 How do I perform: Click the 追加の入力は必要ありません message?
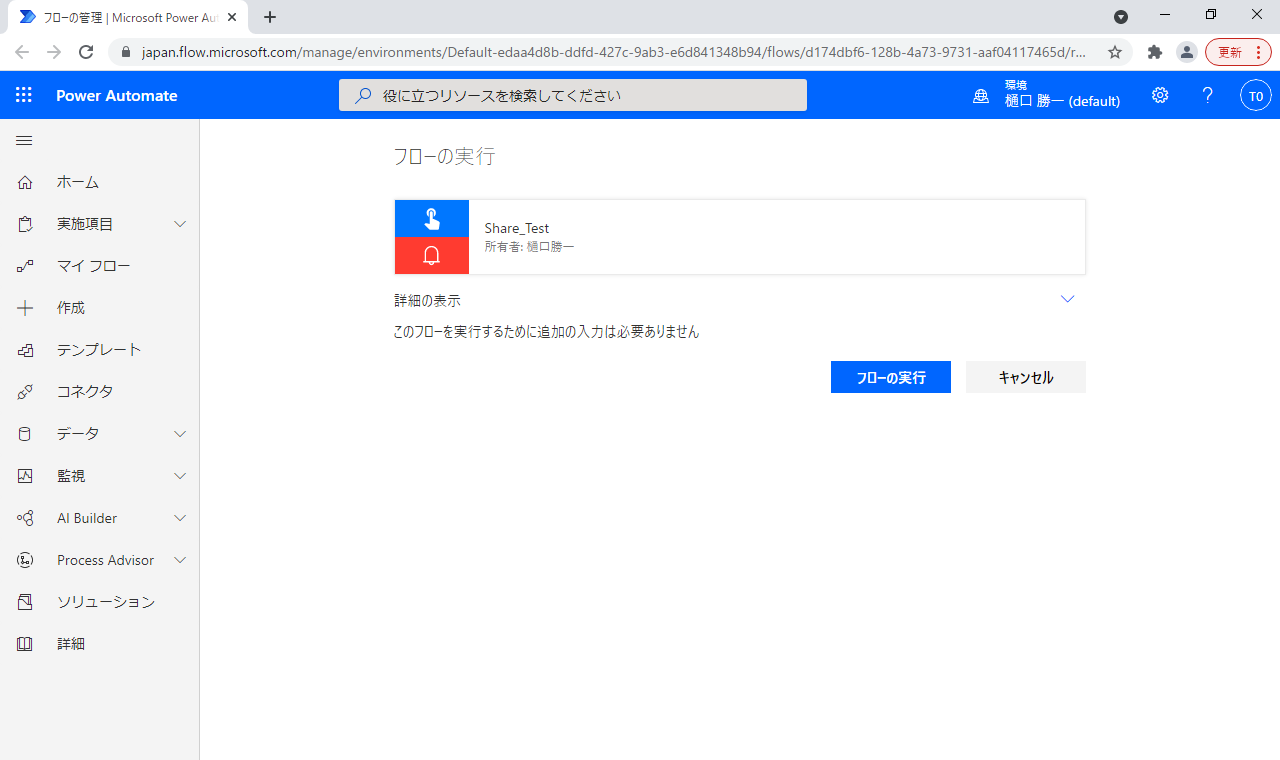[547, 332]
